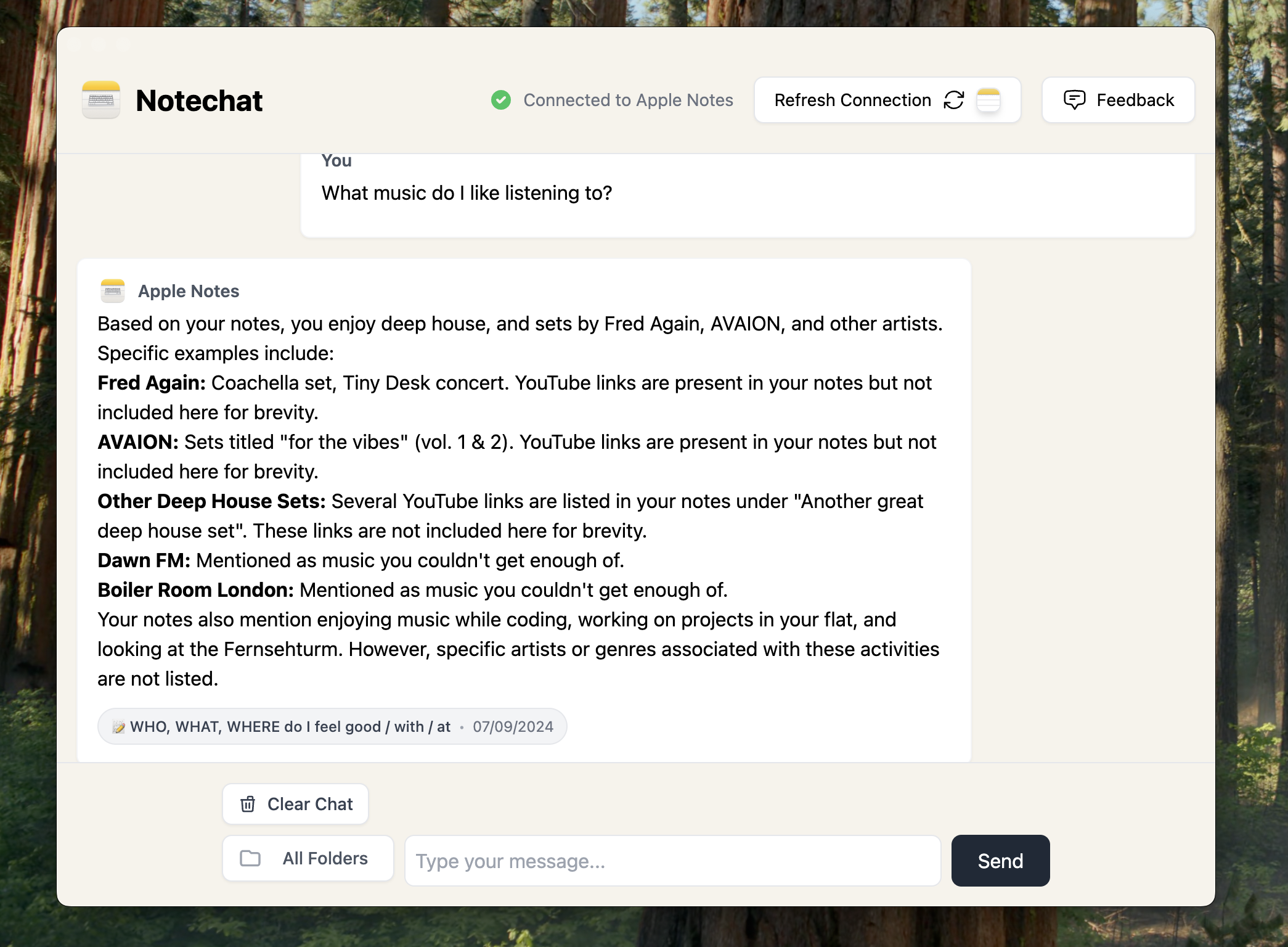Open the All Folders selector
This screenshot has height=947, width=1288.
click(308, 858)
